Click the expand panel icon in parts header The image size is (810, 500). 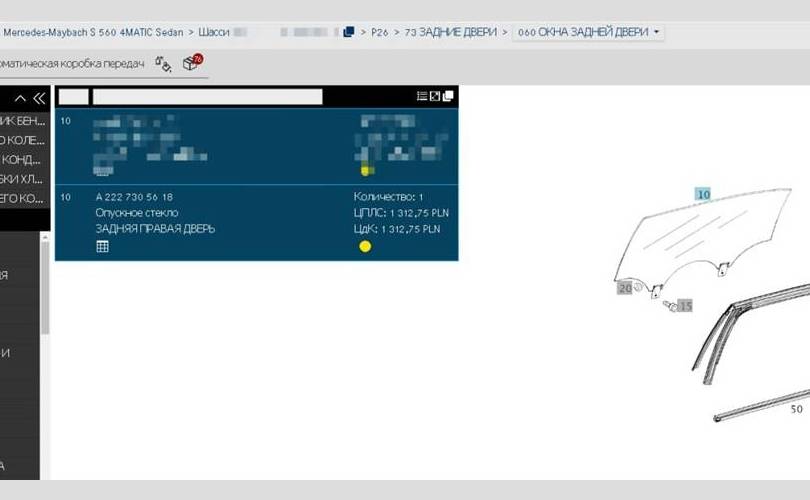pos(435,96)
